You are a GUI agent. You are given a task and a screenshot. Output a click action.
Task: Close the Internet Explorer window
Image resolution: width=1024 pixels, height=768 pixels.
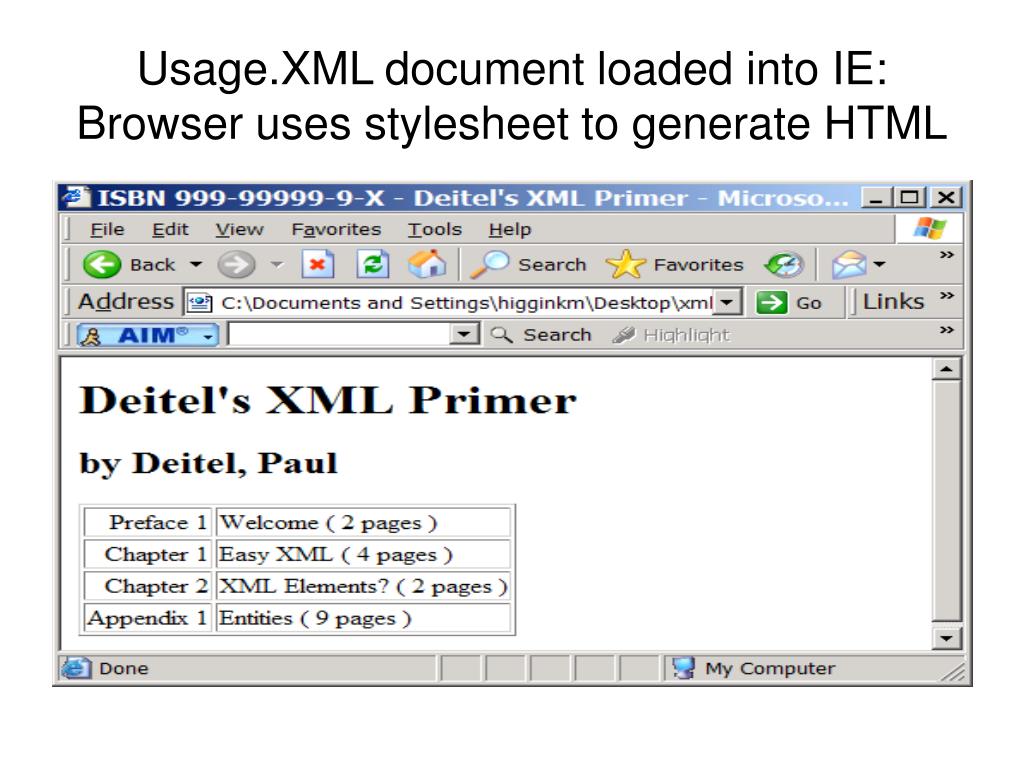click(946, 197)
